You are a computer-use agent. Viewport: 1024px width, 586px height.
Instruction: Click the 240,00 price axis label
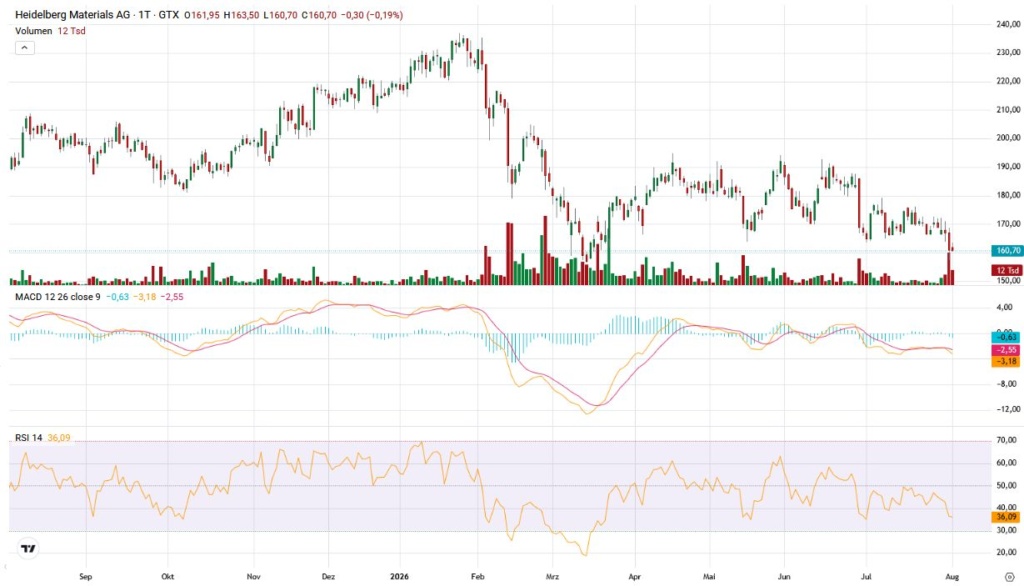[1008, 24]
